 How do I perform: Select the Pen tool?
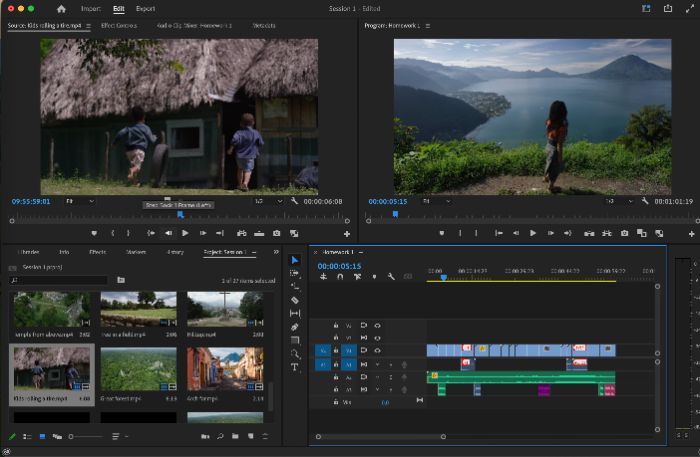click(295, 327)
